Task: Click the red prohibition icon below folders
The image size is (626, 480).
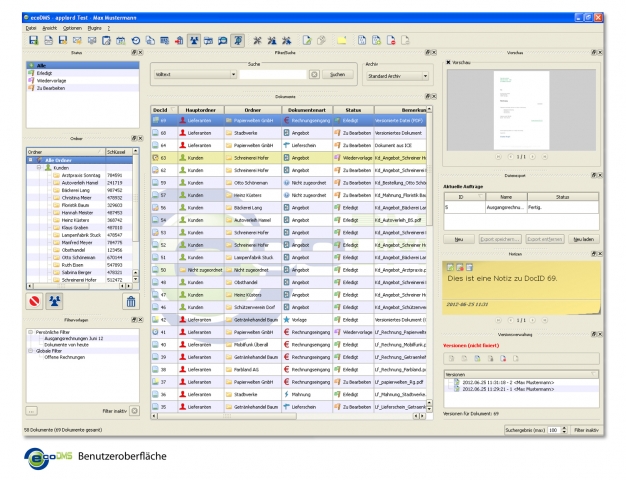Action: click(35, 301)
